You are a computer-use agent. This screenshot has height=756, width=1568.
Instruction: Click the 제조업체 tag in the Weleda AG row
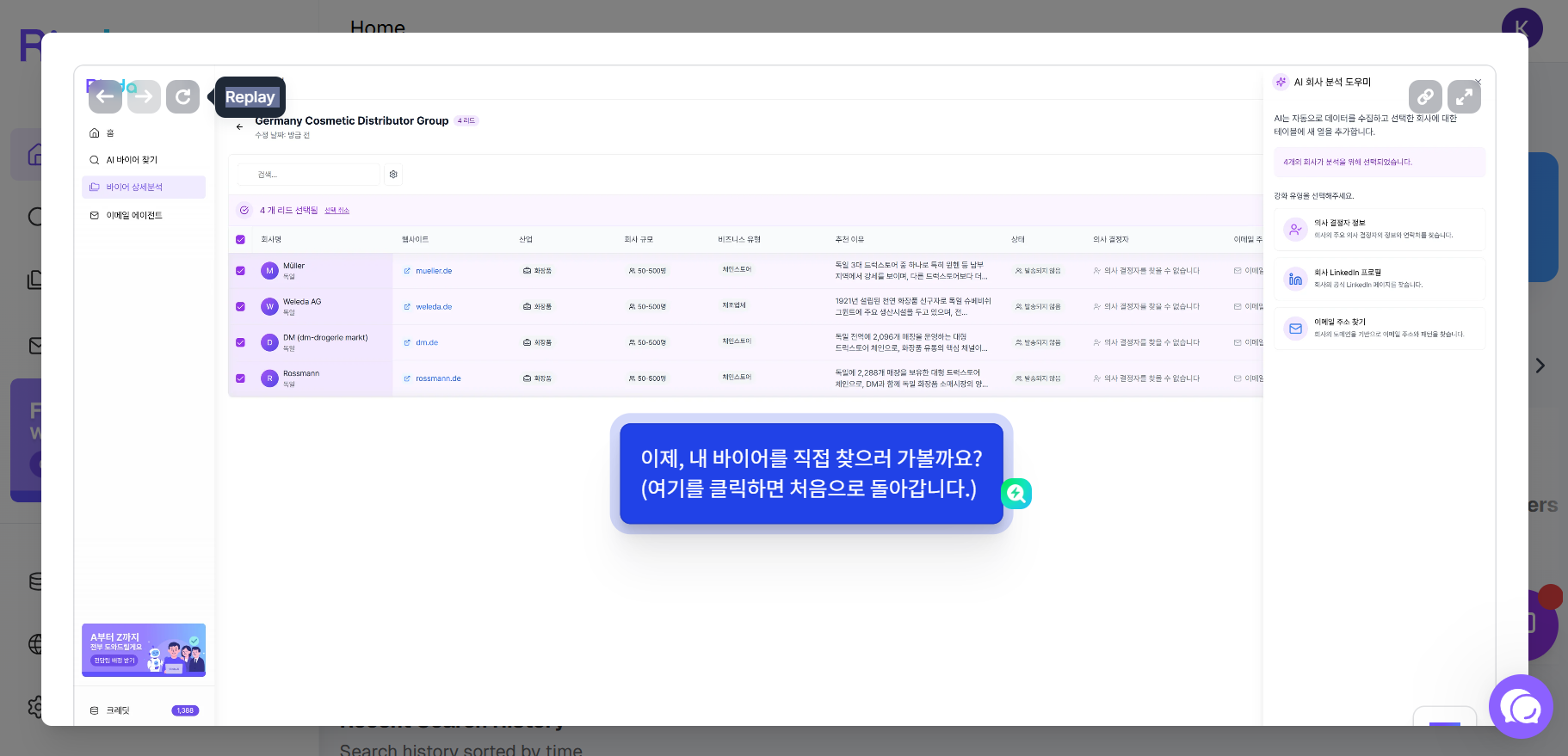(734, 305)
